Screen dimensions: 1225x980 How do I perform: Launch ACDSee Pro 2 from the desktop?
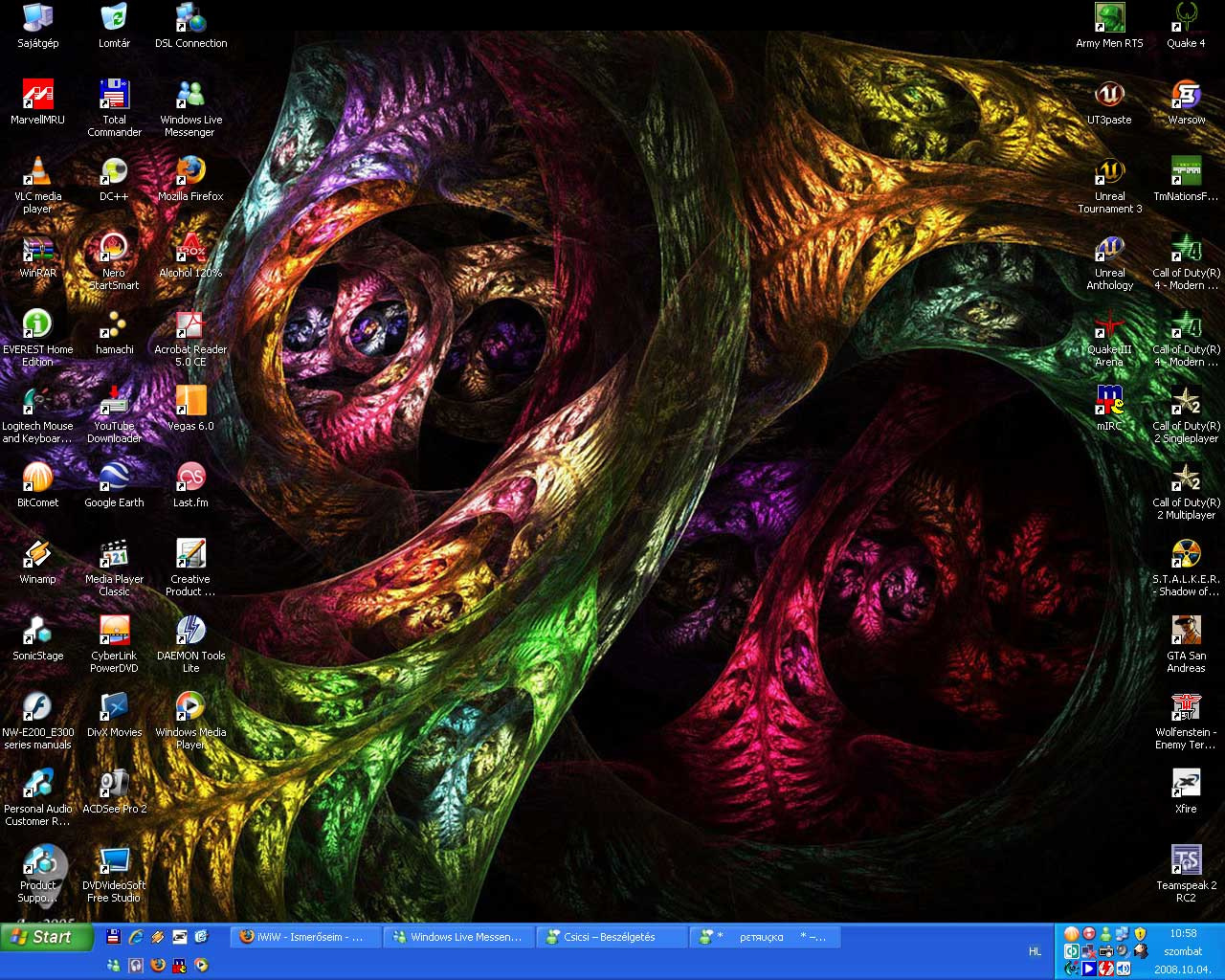click(115, 791)
